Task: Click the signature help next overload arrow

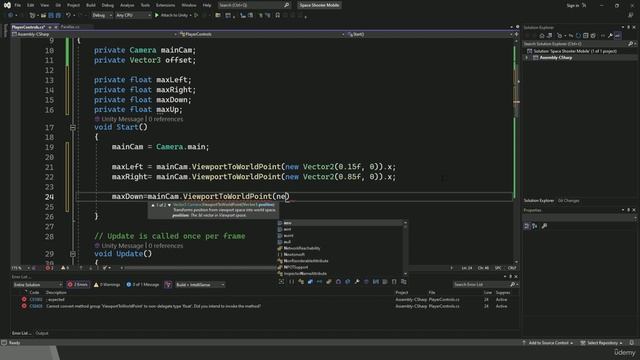Action: [169, 205]
